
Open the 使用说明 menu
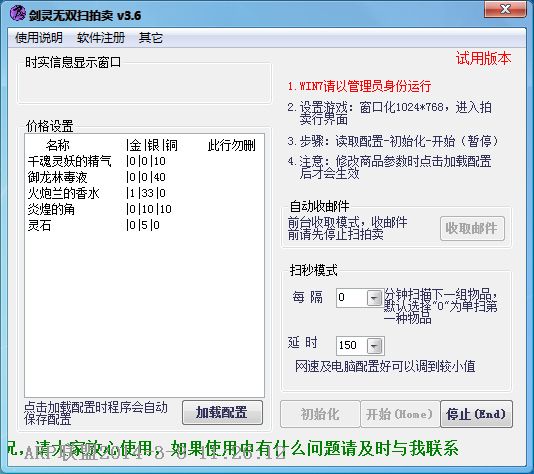coord(39,37)
